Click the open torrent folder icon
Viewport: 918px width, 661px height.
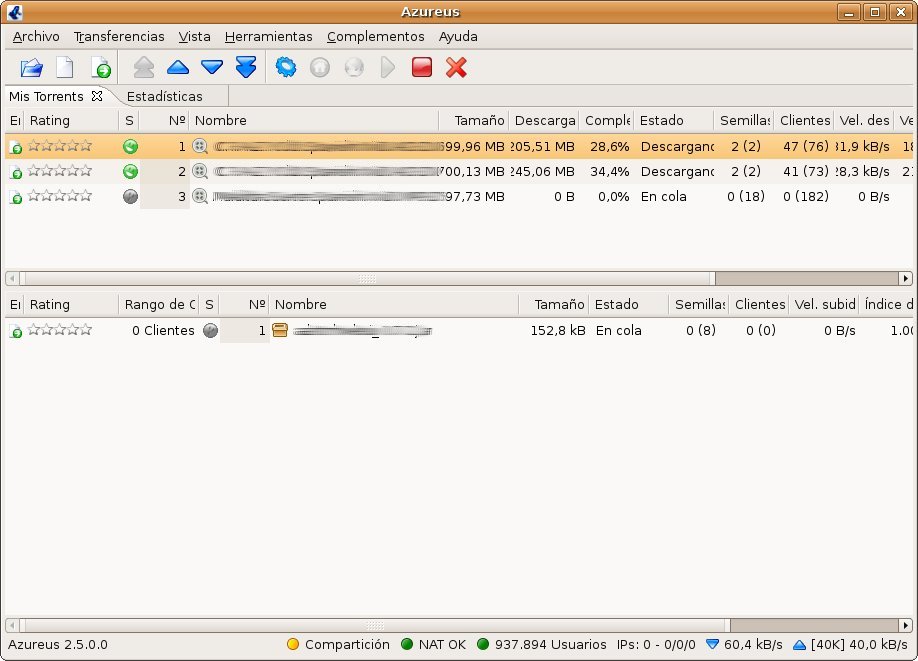[x=32, y=68]
